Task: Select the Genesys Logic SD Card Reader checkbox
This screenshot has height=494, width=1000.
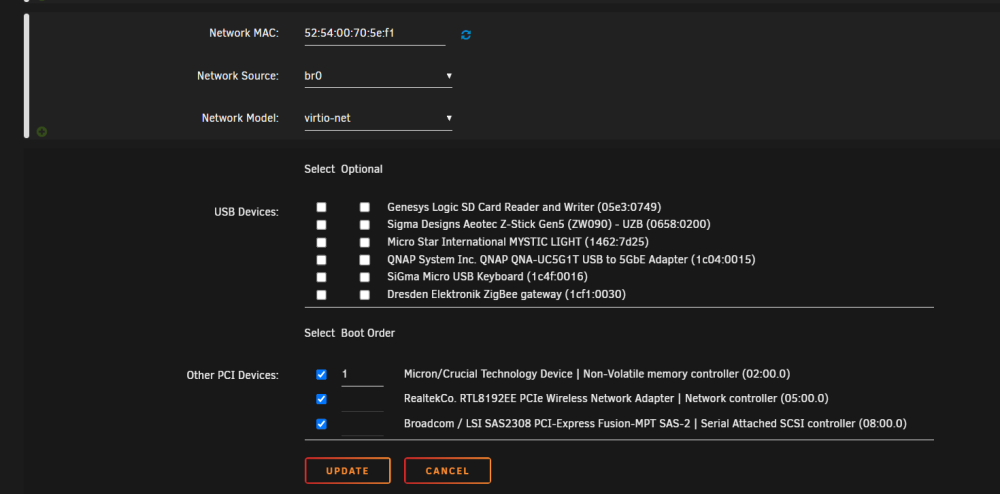Action: click(321, 207)
